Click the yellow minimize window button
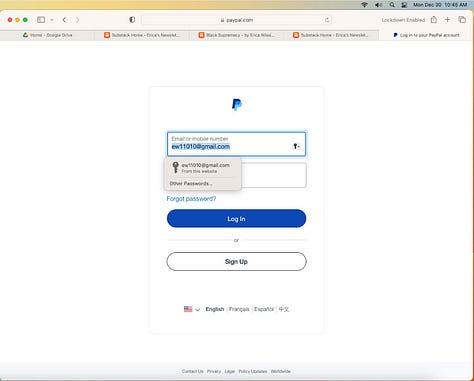Viewport: 474px width, 381px height. tap(17, 20)
